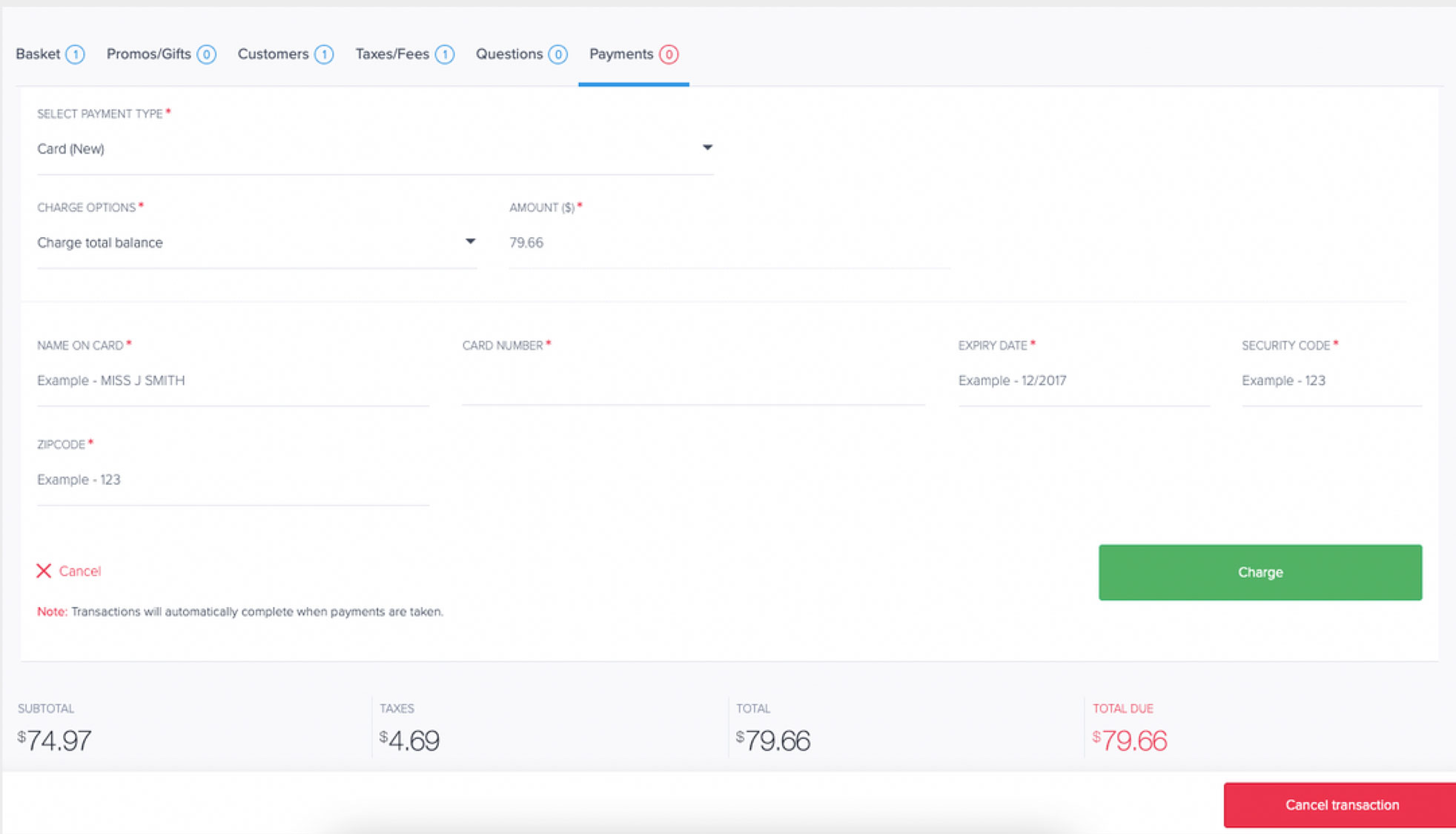Focus the Name on Card field
1456x834 pixels.
pos(233,380)
